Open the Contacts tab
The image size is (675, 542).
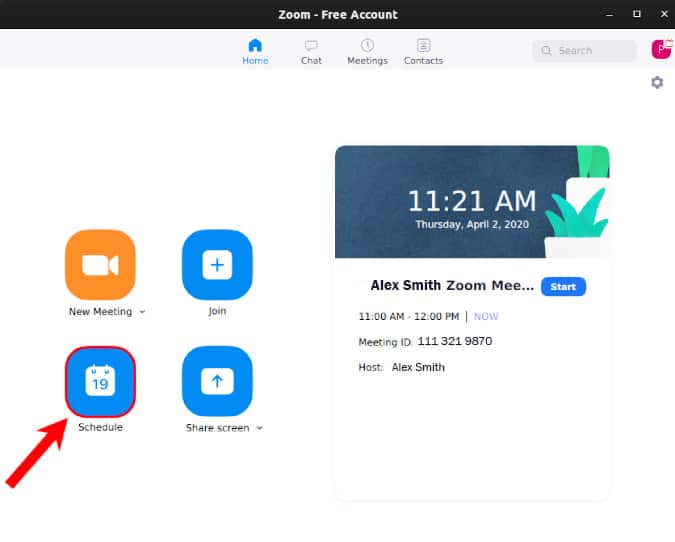(423, 52)
